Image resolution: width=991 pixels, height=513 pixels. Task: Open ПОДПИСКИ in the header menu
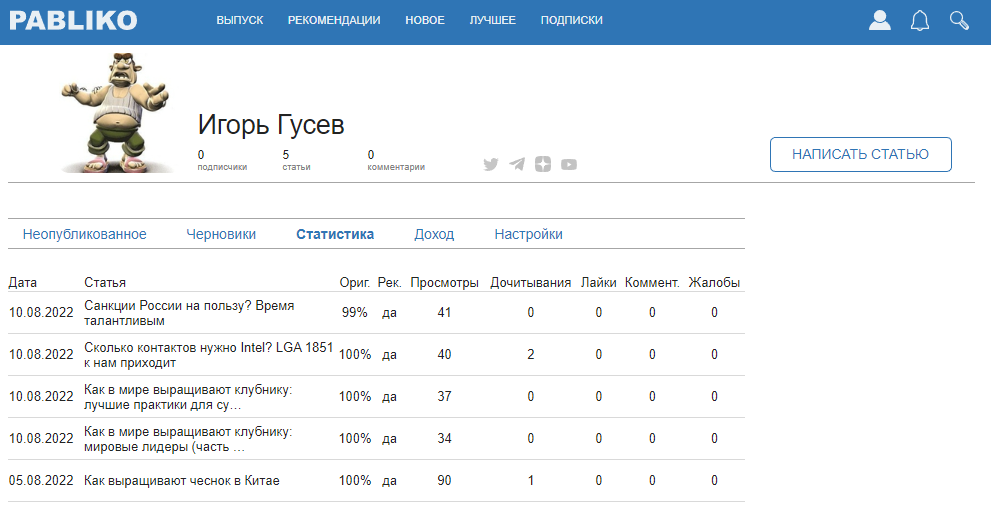tap(571, 20)
